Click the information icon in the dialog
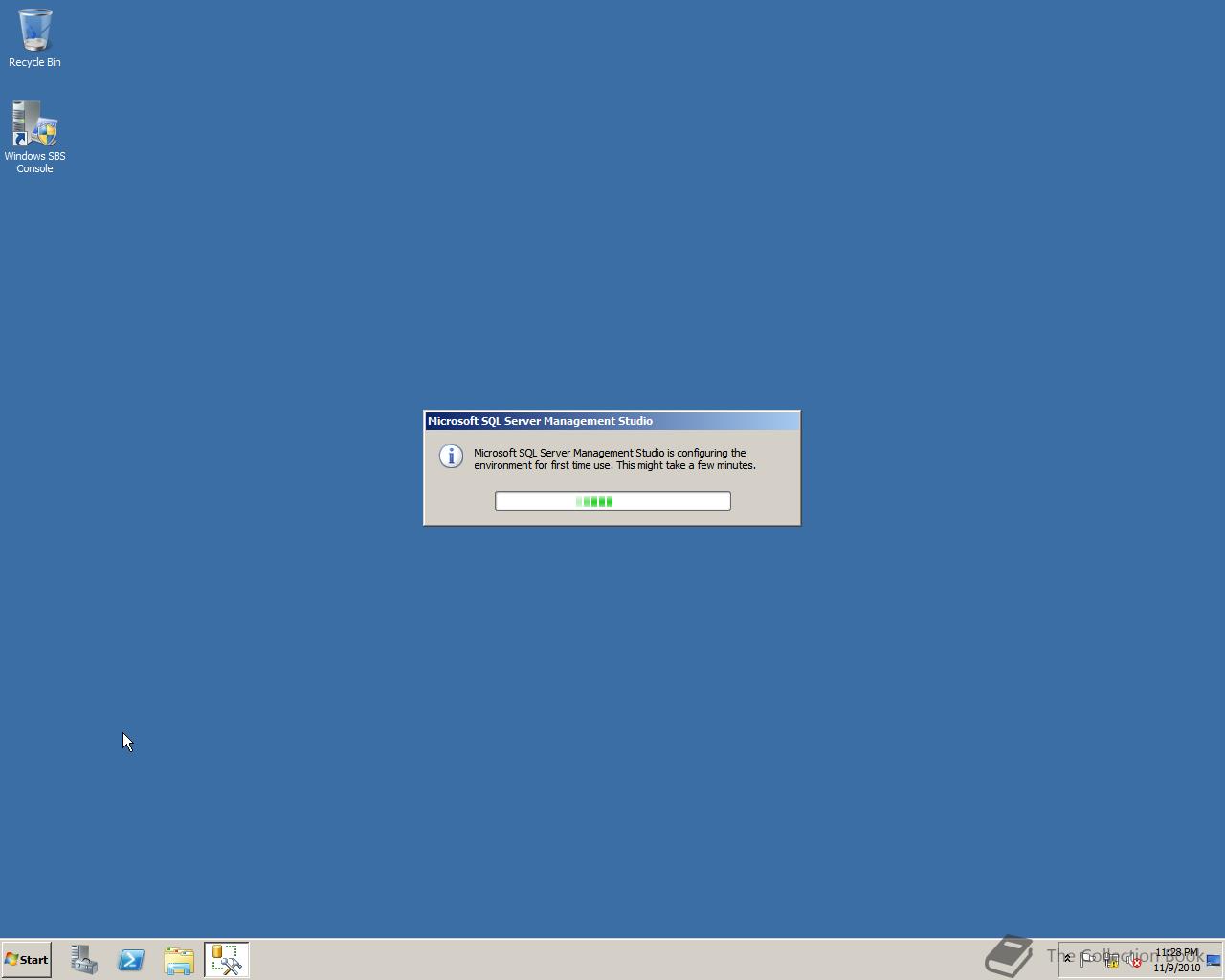 pyautogui.click(x=451, y=457)
